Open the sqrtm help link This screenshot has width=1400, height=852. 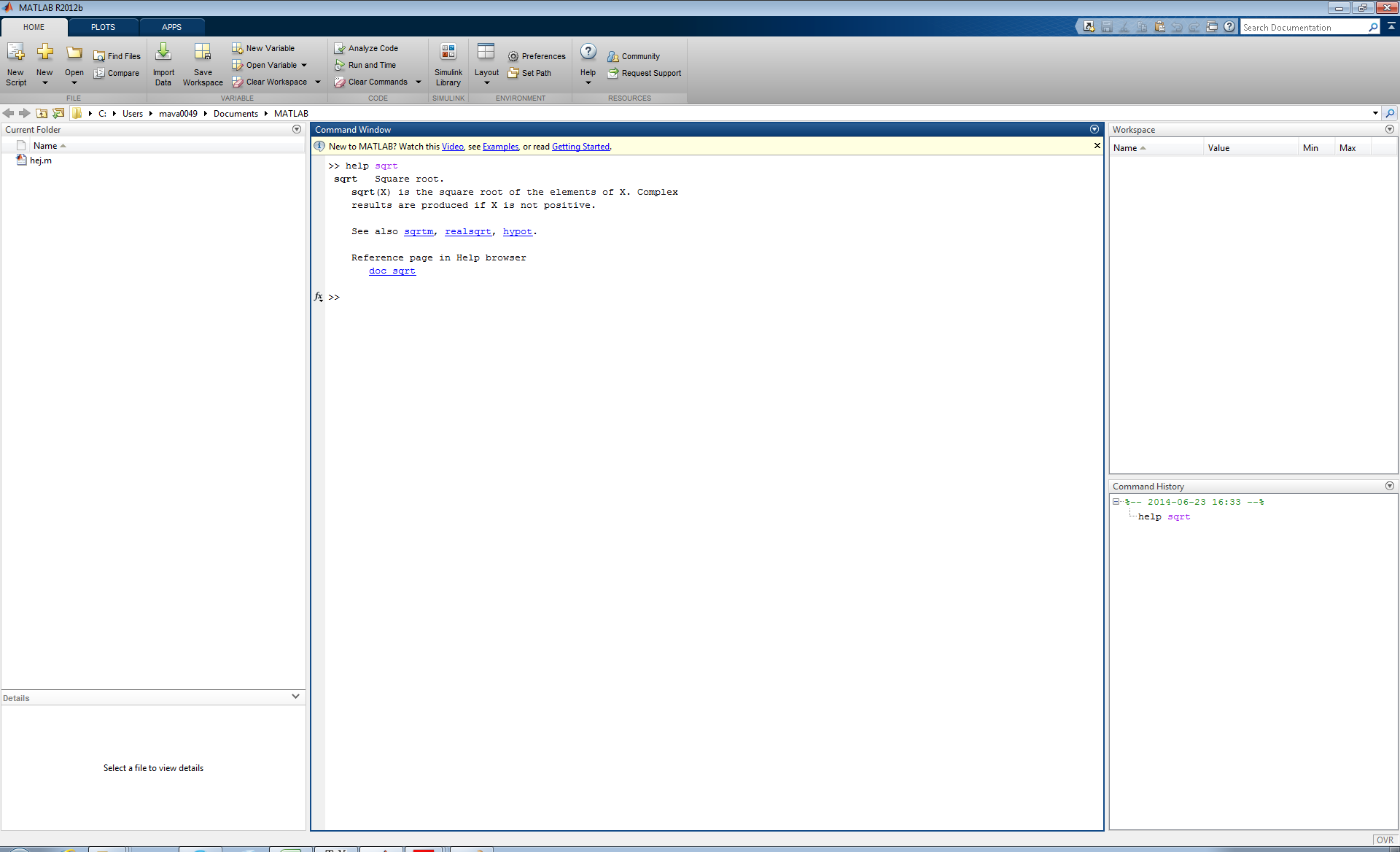[x=419, y=231]
